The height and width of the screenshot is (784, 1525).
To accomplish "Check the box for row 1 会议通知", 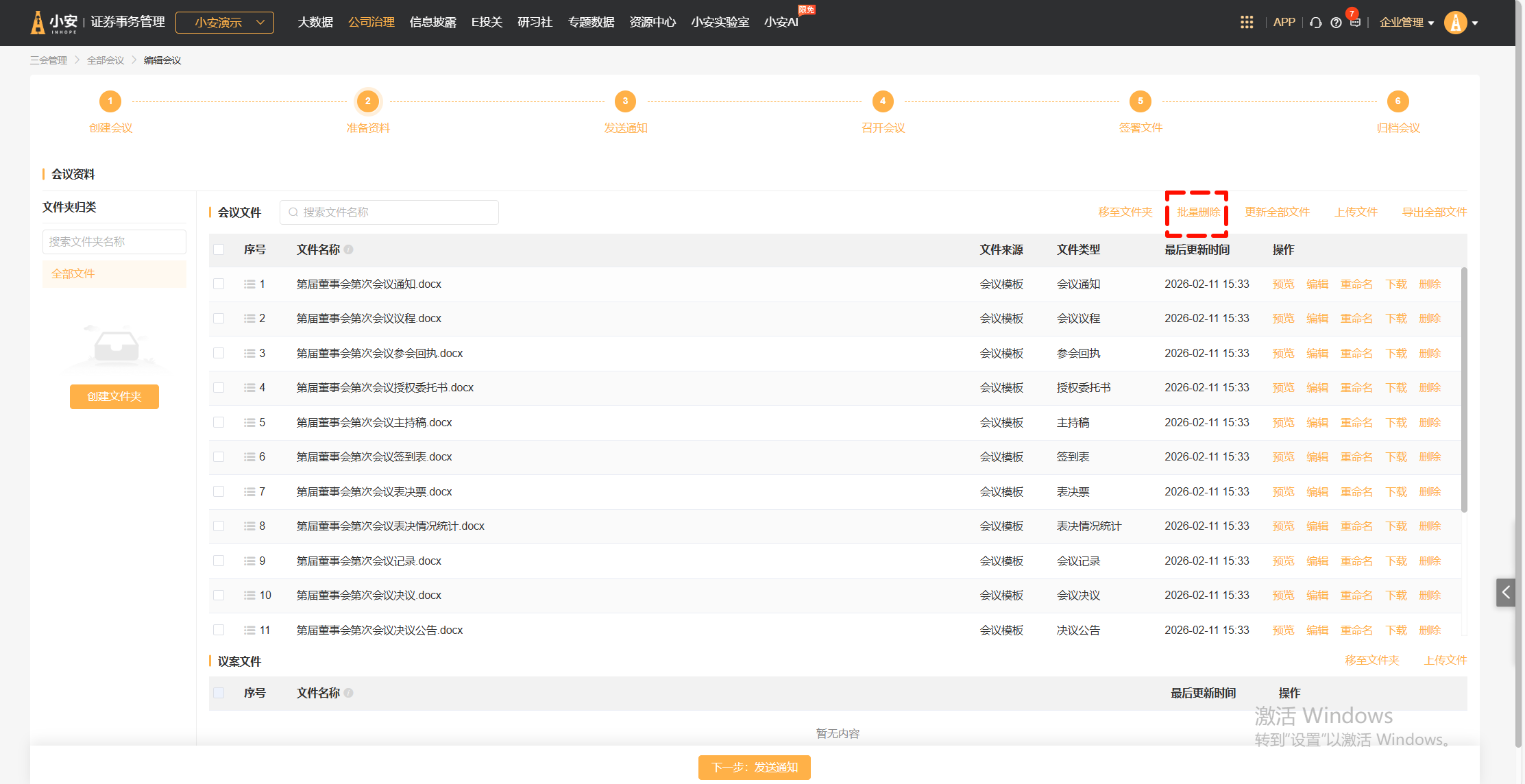I will point(219,284).
